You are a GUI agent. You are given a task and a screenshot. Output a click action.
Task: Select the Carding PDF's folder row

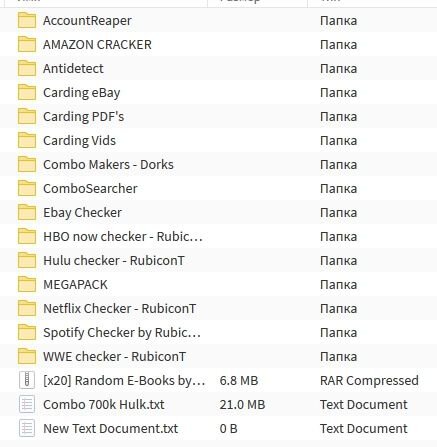point(218,116)
